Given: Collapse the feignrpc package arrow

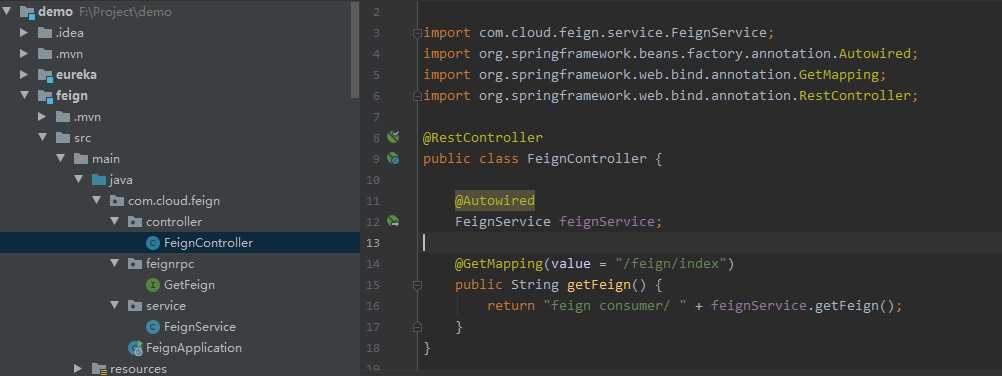Looking at the screenshot, I should (x=114, y=263).
